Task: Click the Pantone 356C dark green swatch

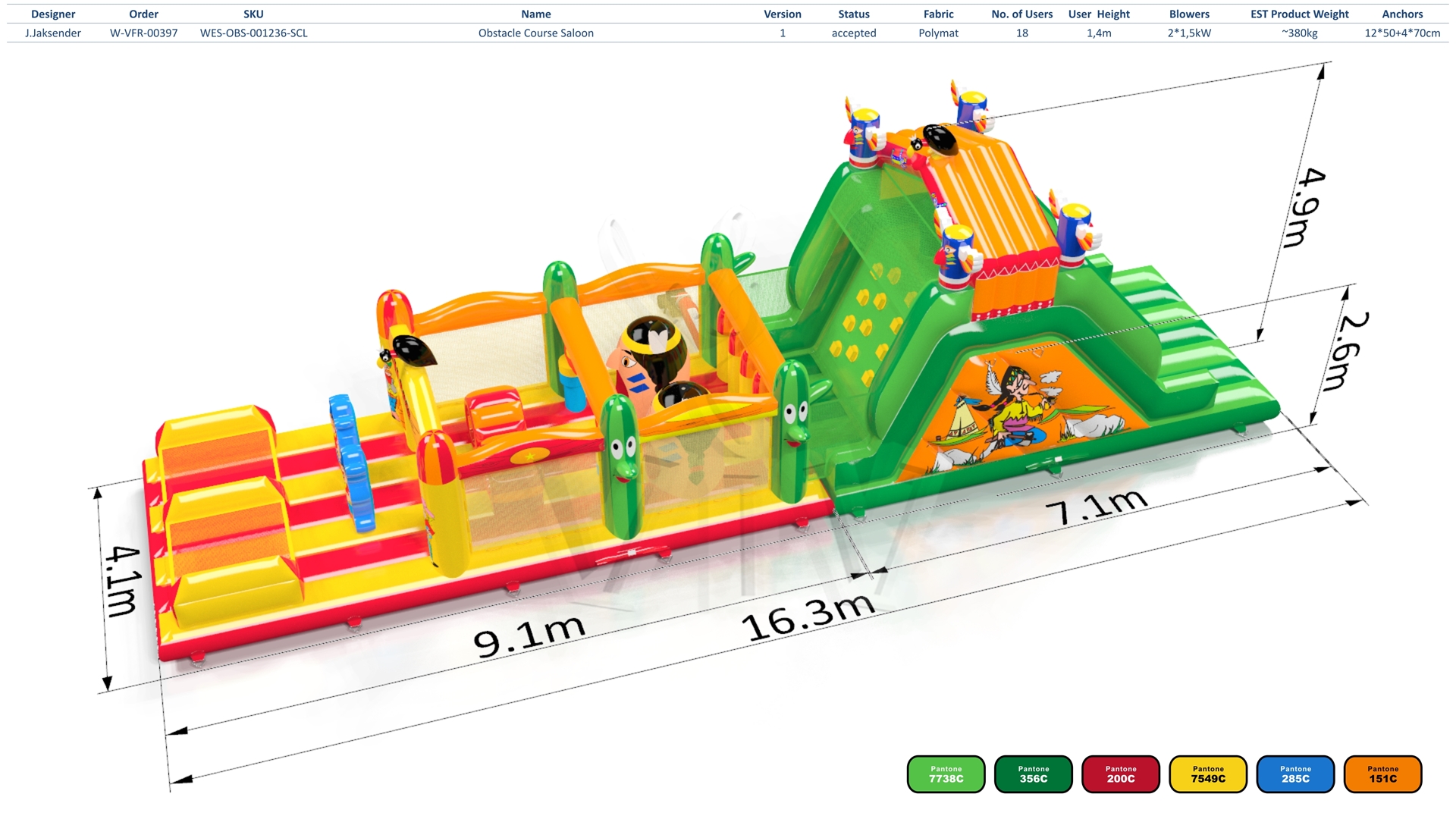Action: pyautogui.click(x=1033, y=774)
